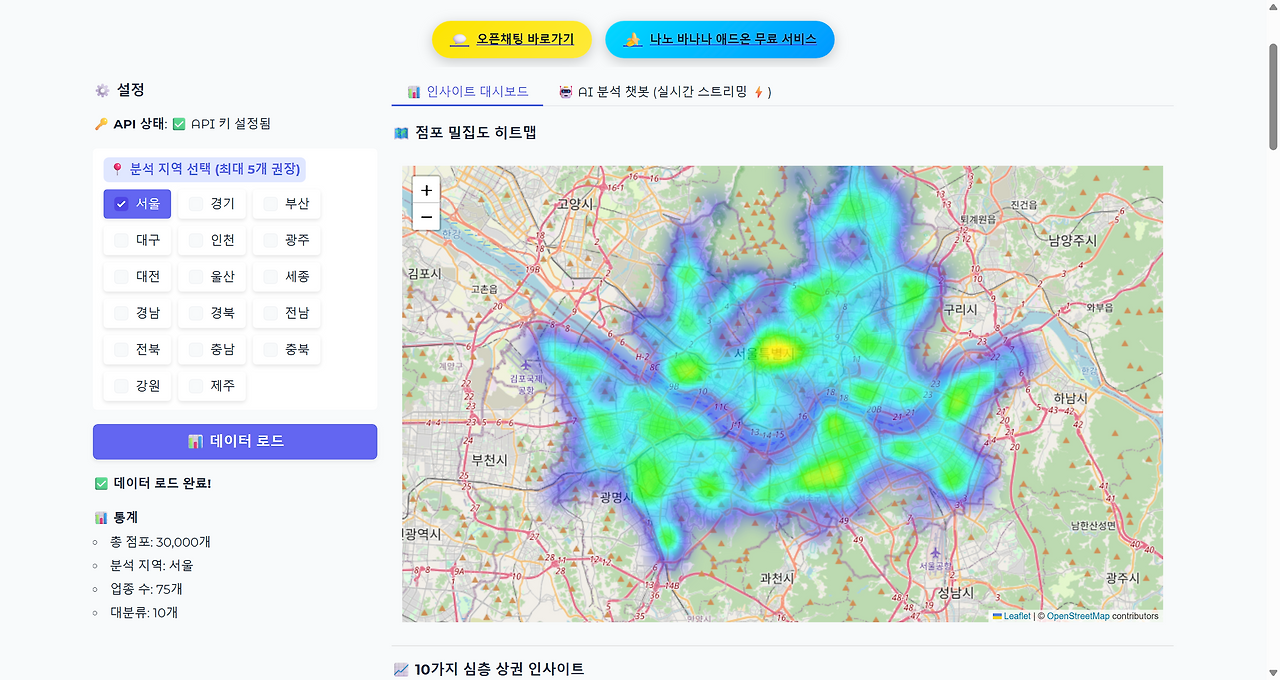
Task: Click the 분석 지역: 서울 statistic
Action: pos(151,565)
